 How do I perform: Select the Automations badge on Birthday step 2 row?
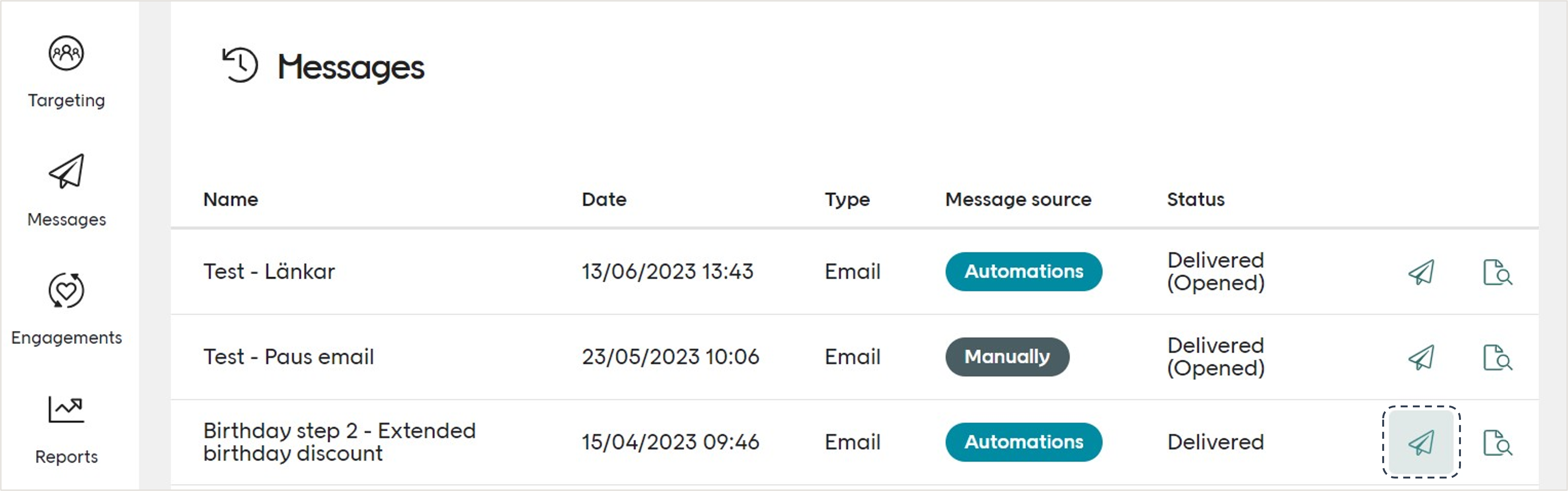point(1023,442)
